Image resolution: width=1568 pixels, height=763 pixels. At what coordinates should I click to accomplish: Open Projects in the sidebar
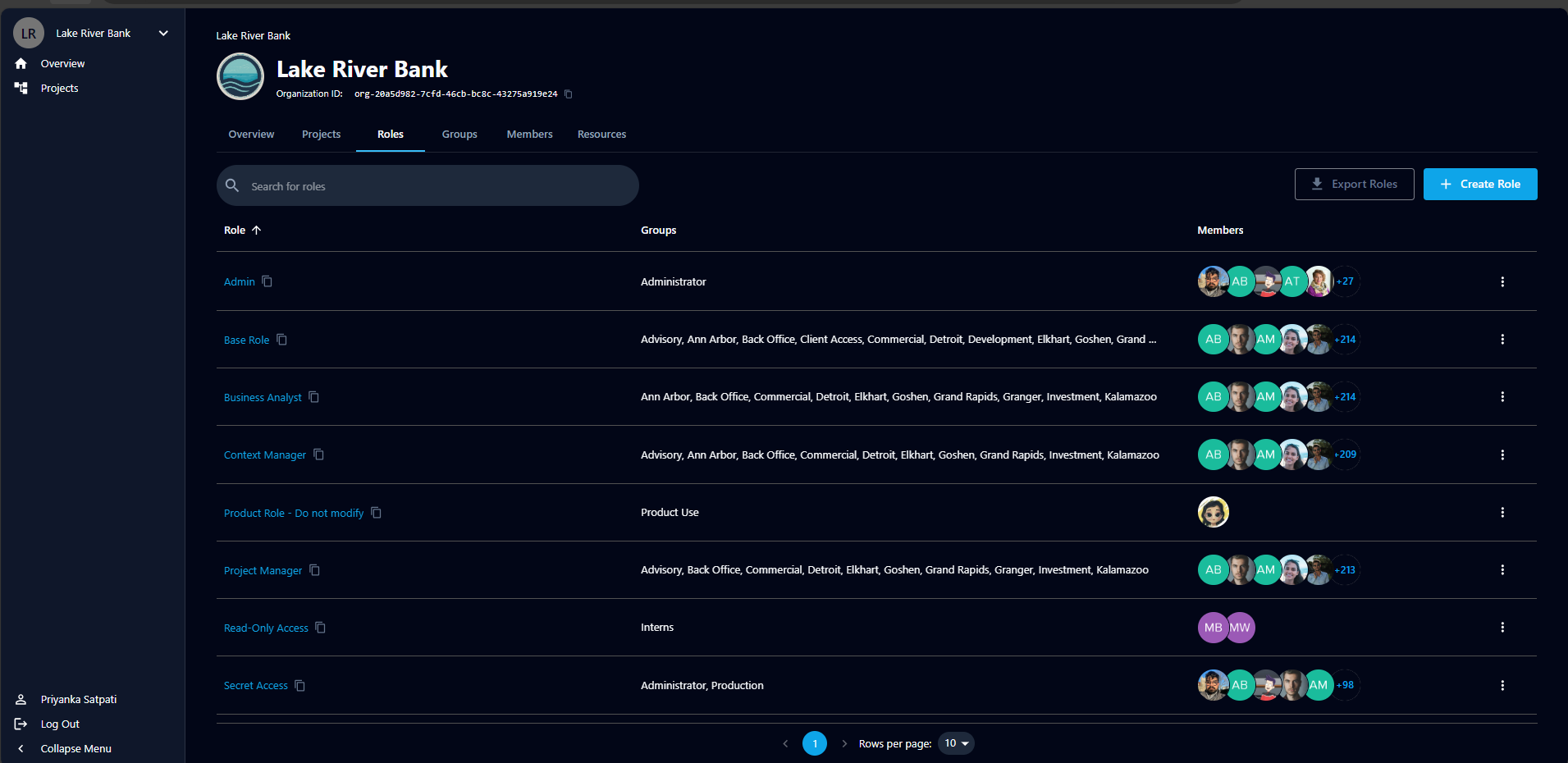click(60, 88)
